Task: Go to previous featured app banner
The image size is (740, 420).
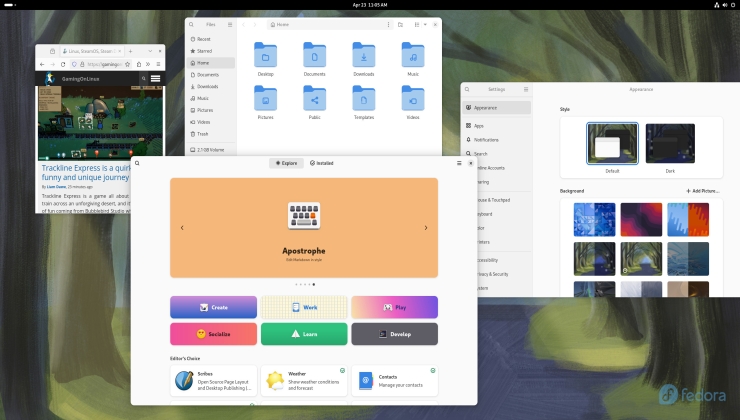Action: pos(182,228)
